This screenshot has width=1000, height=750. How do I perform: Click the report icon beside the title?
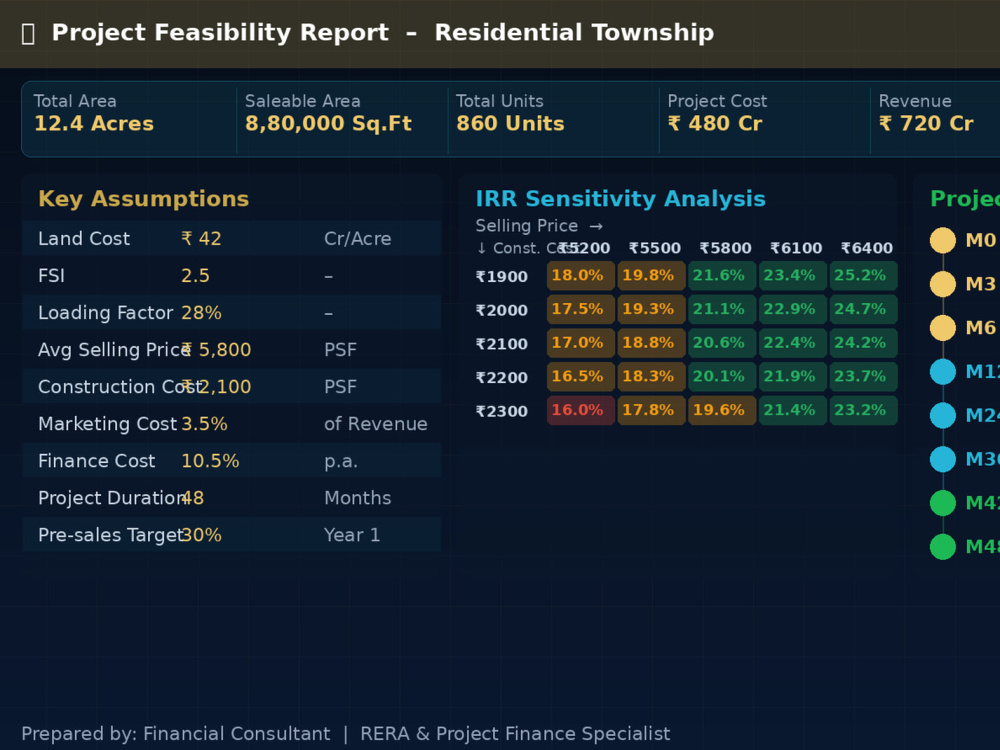pyautogui.click(x=28, y=33)
